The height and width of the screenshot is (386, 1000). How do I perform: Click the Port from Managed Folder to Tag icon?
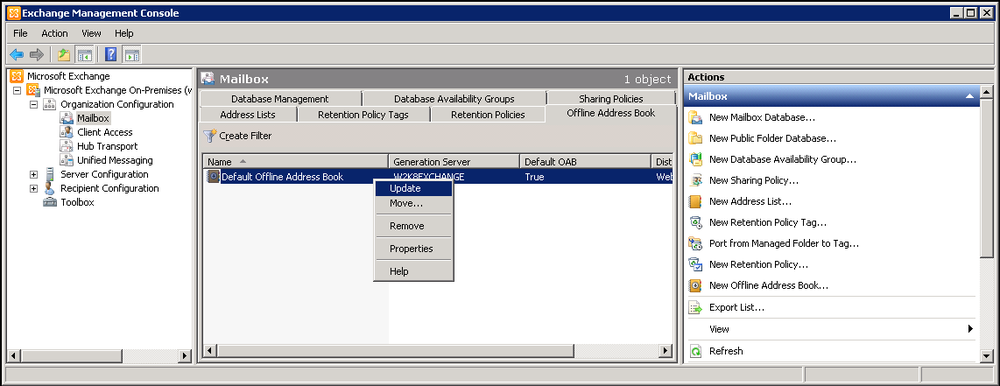pos(696,244)
